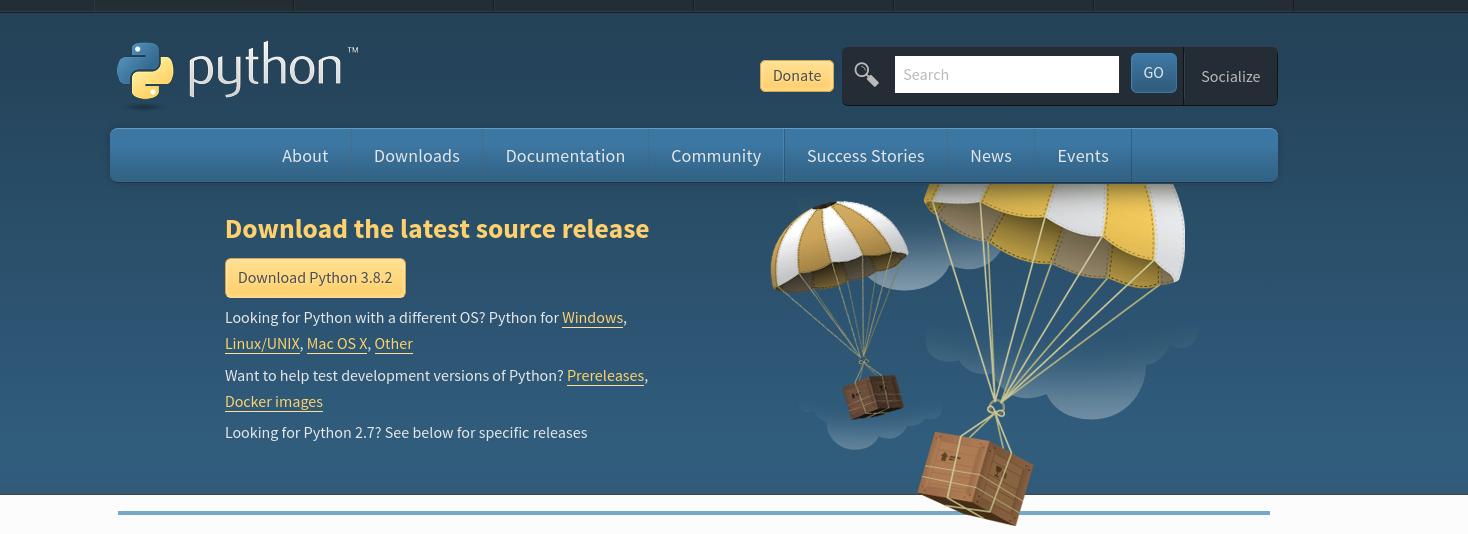Visit the Prereleases link
The width and height of the screenshot is (1468, 534).
(605, 376)
